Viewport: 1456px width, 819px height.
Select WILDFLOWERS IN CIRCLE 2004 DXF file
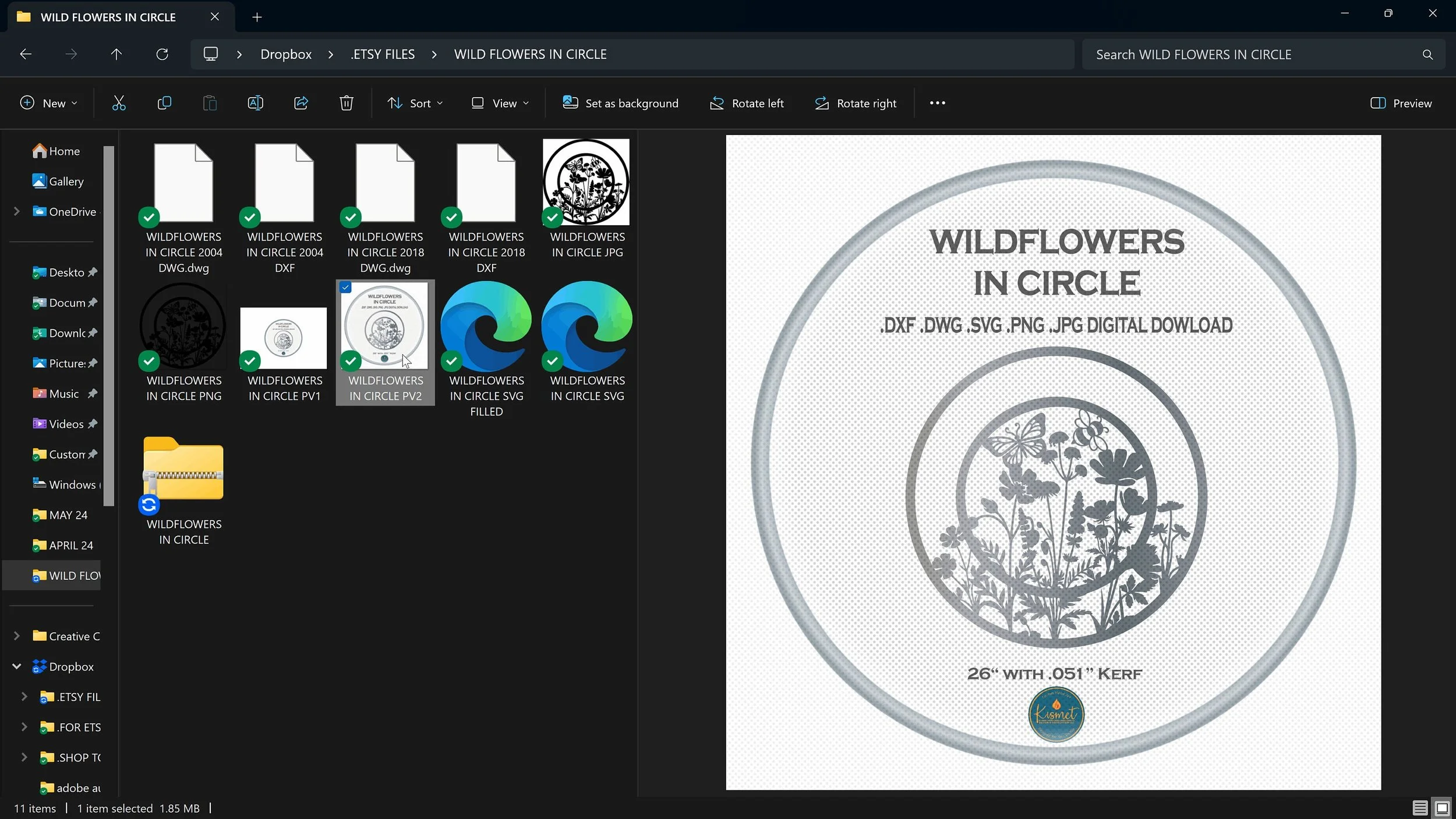click(x=285, y=207)
